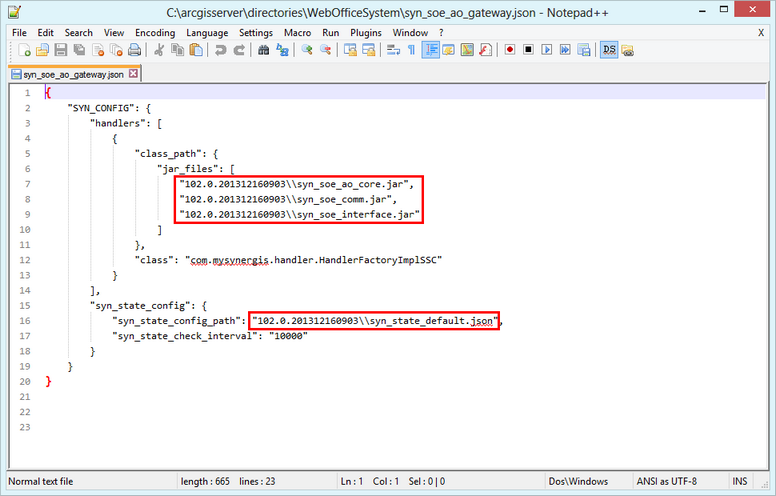Open the Encoding menu
The height and width of the screenshot is (496, 776).
[x=155, y=33]
